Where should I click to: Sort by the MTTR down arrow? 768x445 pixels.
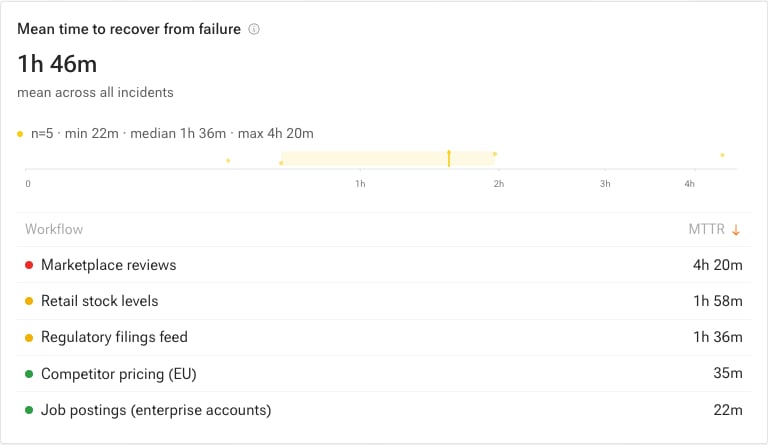click(x=736, y=230)
